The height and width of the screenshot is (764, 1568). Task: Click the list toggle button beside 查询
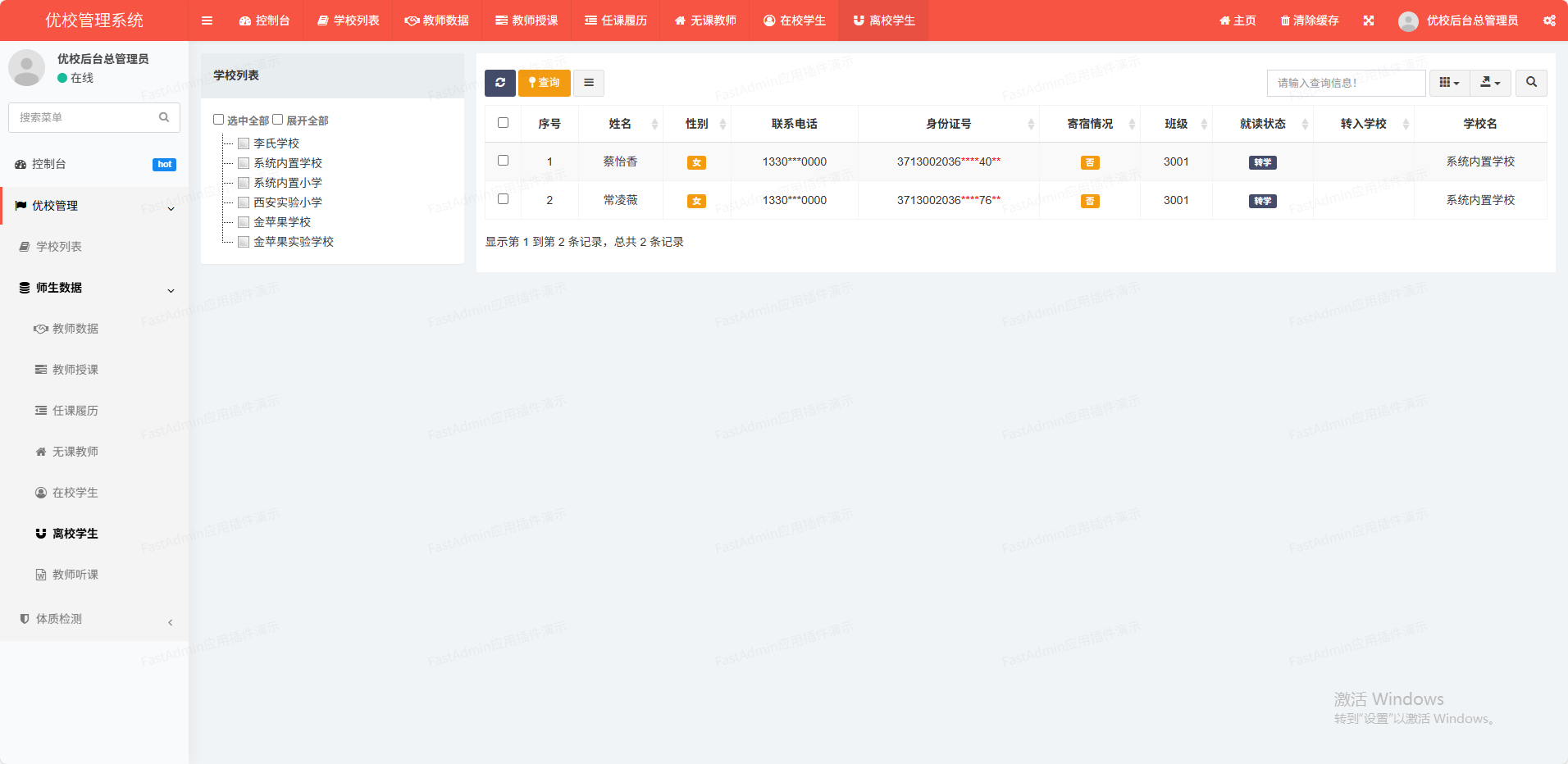tap(589, 83)
